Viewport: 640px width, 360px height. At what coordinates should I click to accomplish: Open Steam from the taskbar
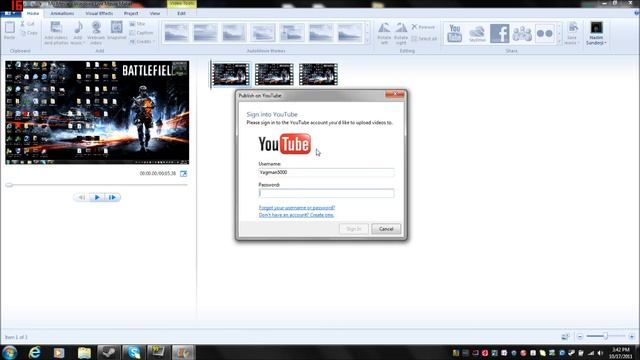tap(109, 352)
